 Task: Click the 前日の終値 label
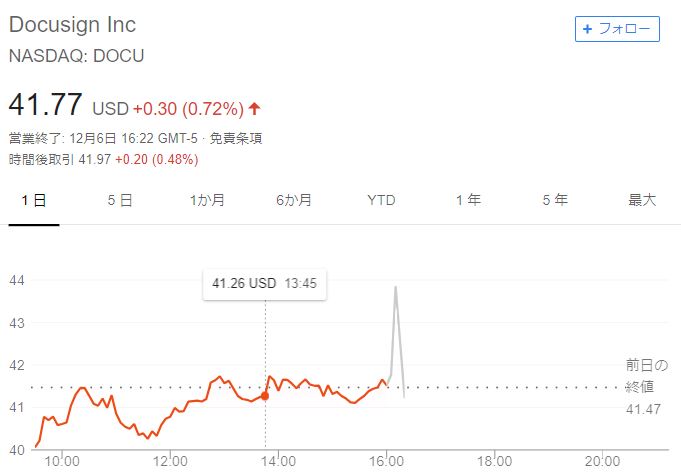point(646,375)
